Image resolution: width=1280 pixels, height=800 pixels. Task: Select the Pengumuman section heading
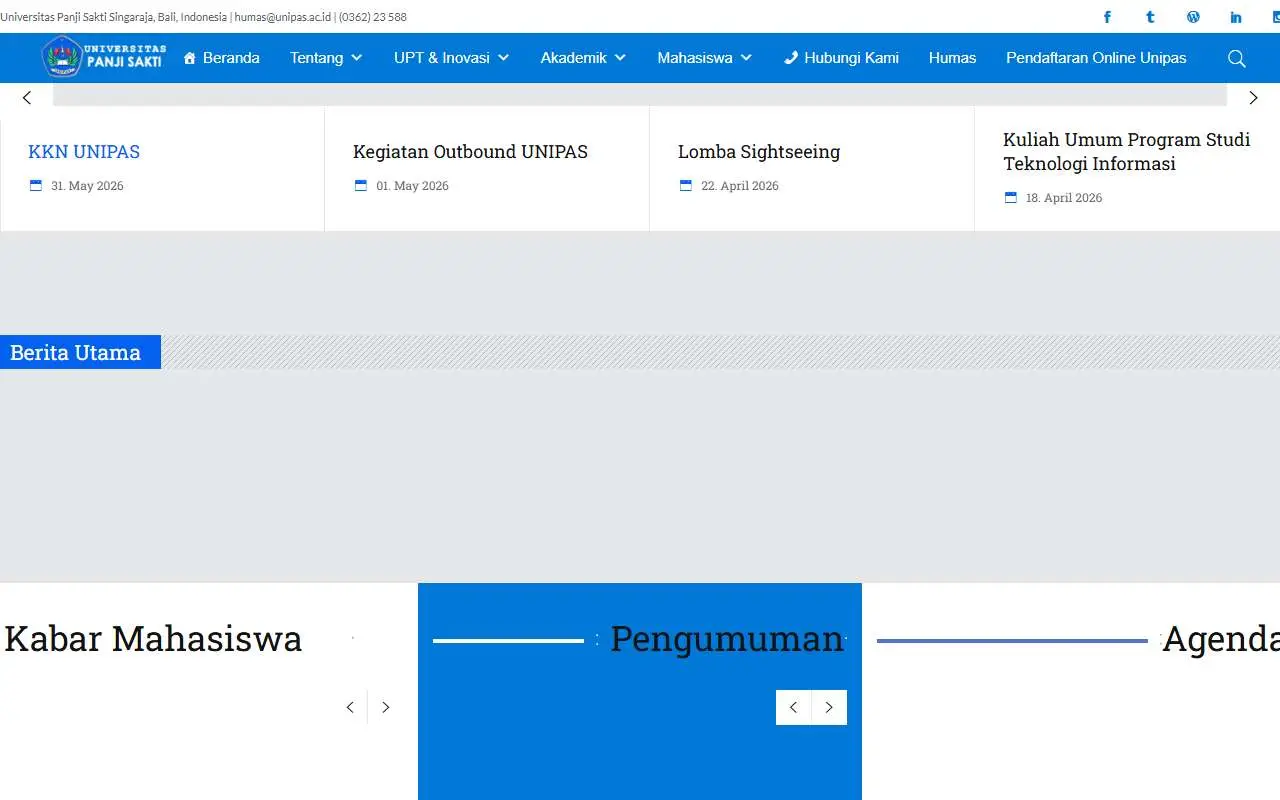[x=727, y=639]
